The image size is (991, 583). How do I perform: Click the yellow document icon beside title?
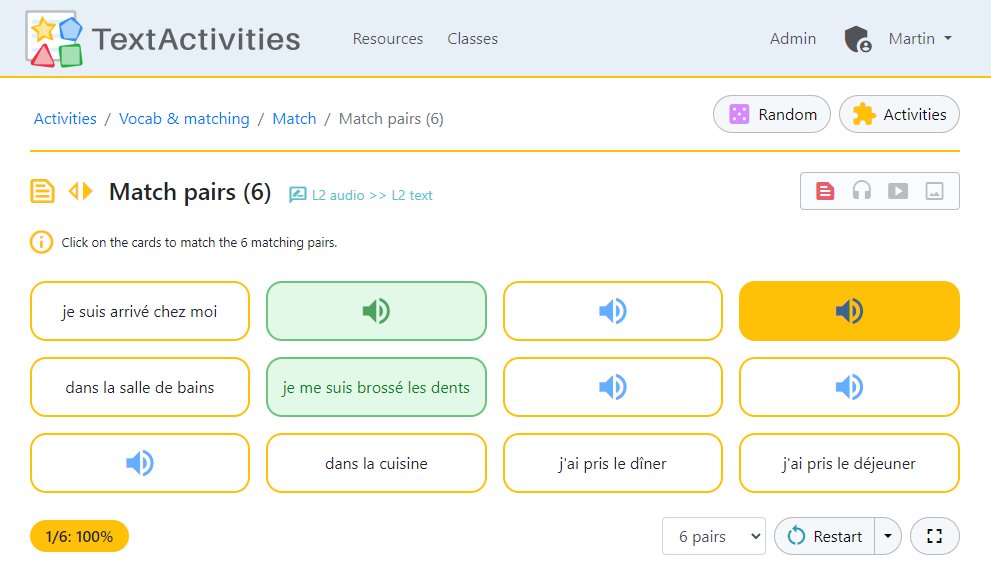(42, 191)
